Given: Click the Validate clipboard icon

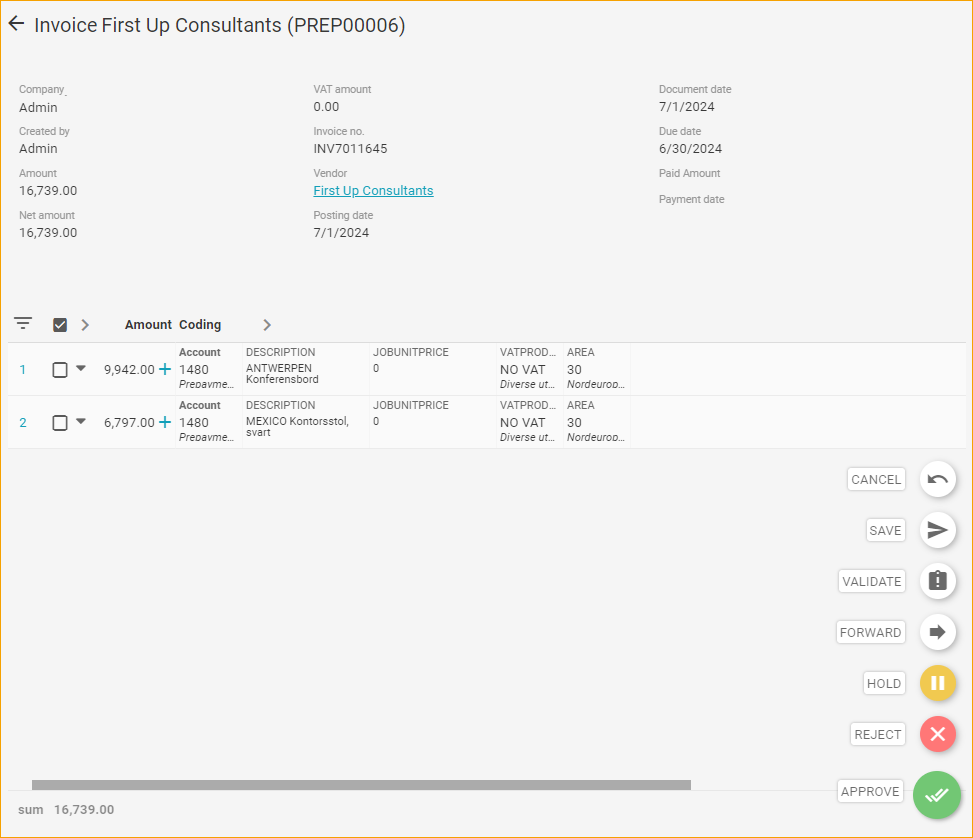Looking at the screenshot, I should tap(937, 581).
